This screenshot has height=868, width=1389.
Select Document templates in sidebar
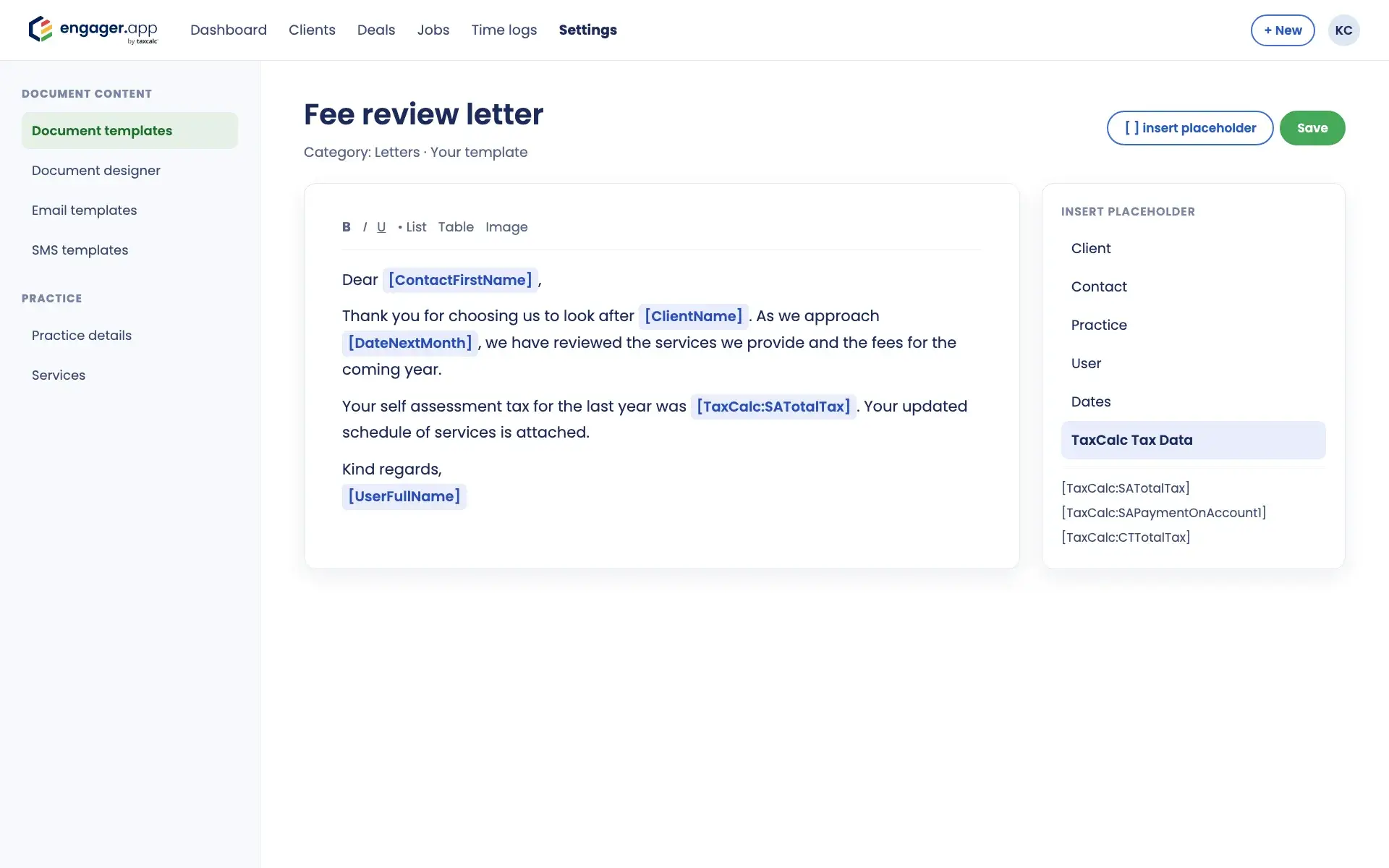tap(129, 131)
